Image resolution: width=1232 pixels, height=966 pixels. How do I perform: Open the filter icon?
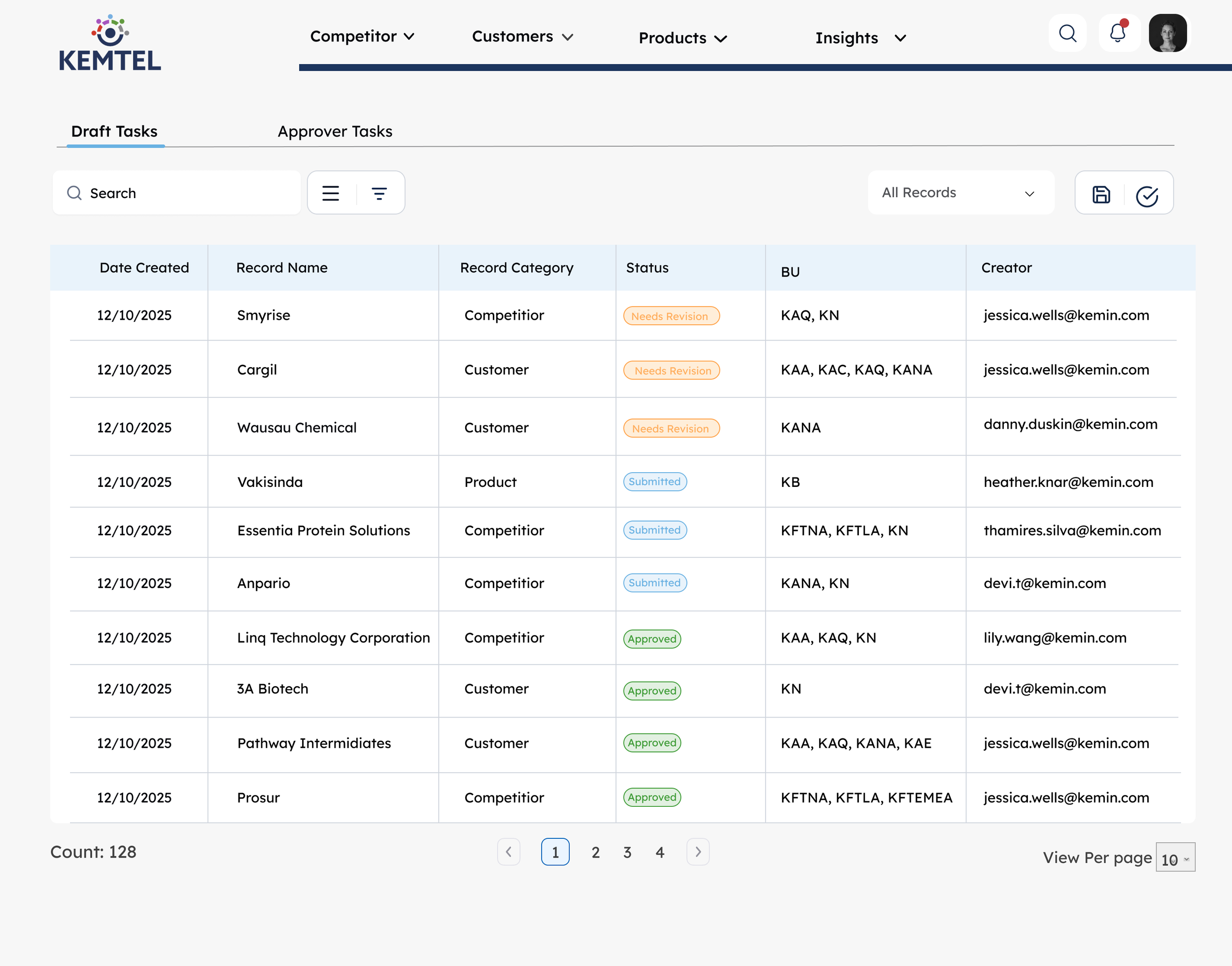coord(379,193)
